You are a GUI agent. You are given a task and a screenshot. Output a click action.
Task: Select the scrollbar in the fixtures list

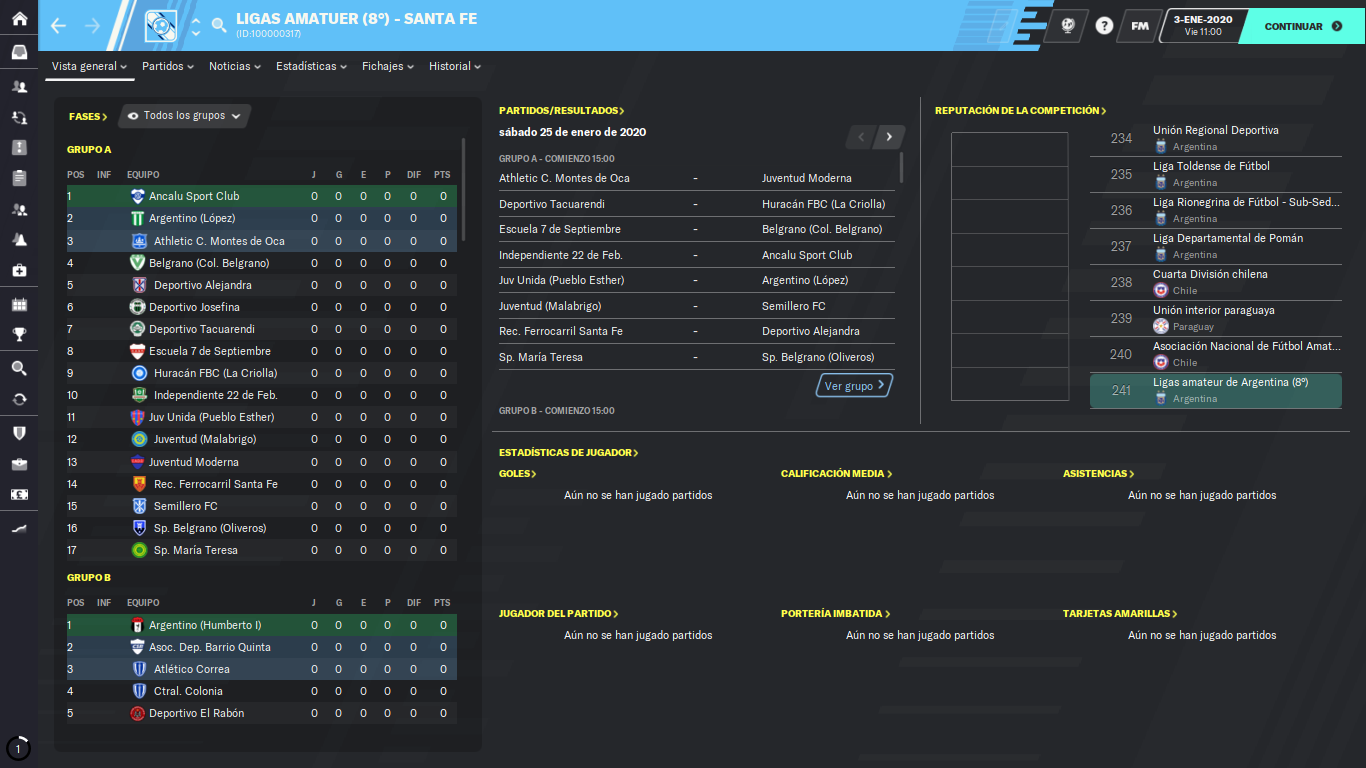[901, 167]
